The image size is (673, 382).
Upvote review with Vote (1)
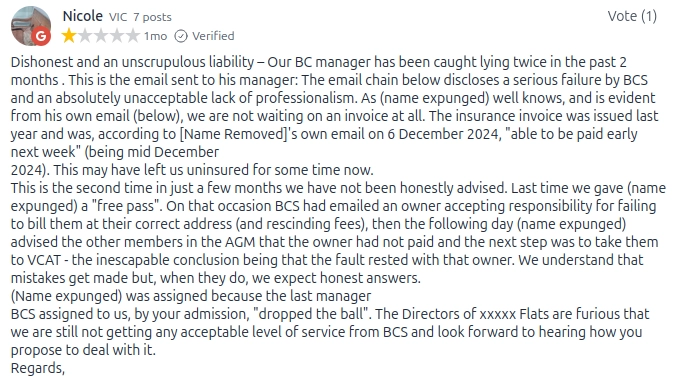click(632, 16)
